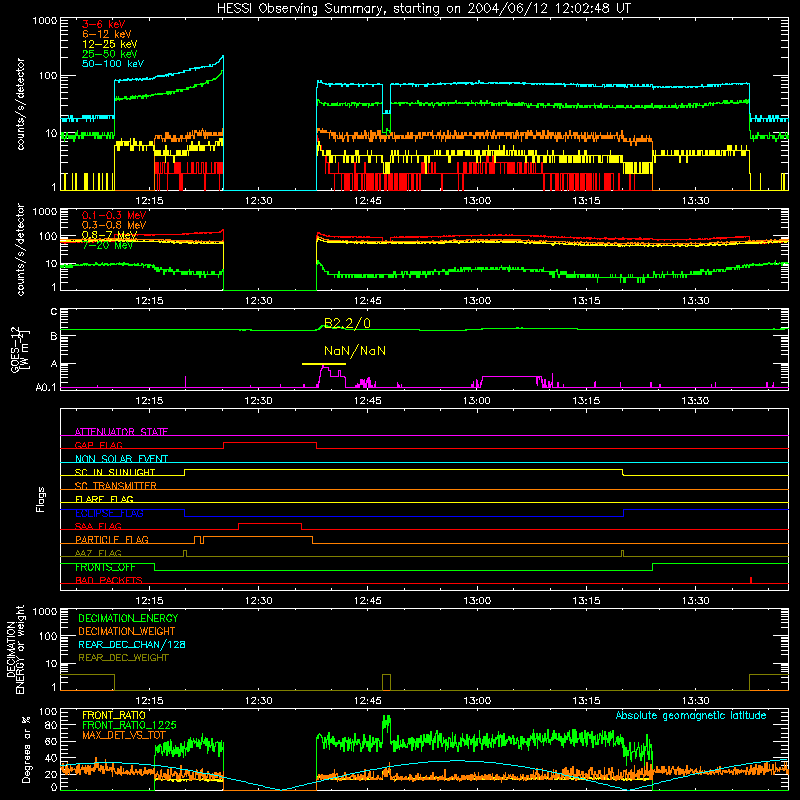The height and width of the screenshot is (800, 800).
Task: Click the REAR_DEC_WEIGHT legend label
Action: (123, 658)
